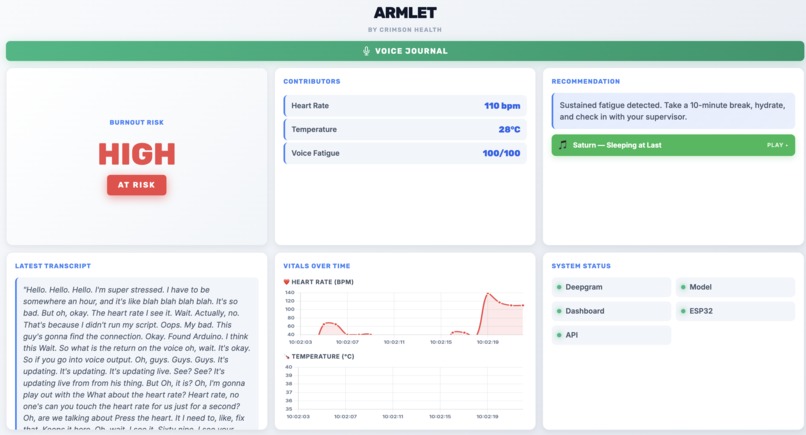Click inside the transcript text box

coord(137,354)
